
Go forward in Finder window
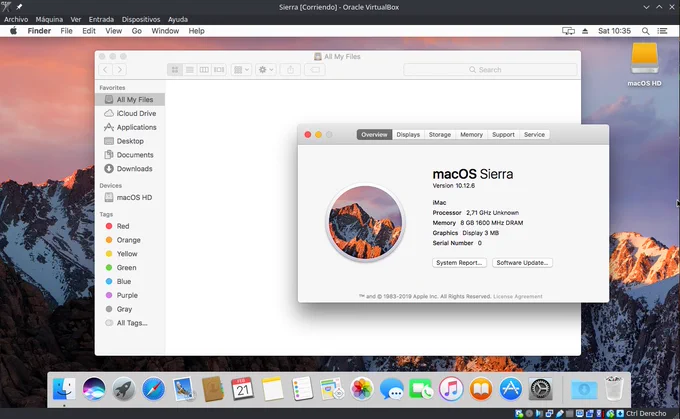[x=120, y=69]
